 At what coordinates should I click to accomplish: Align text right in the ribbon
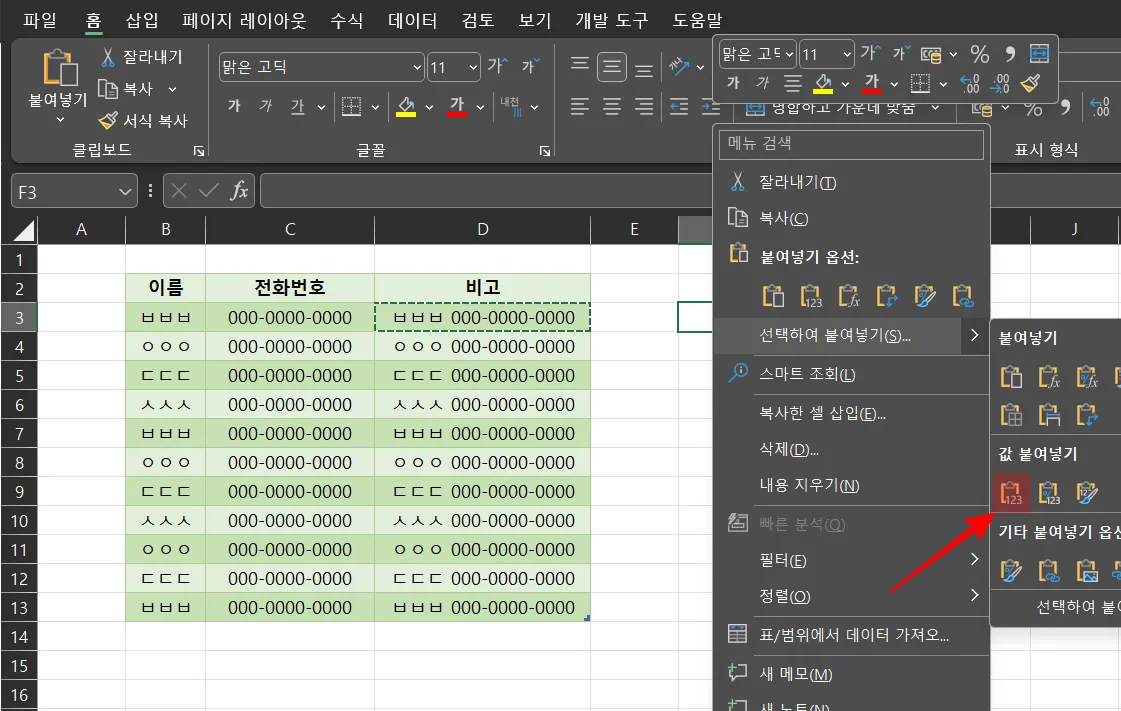[x=643, y=107]
